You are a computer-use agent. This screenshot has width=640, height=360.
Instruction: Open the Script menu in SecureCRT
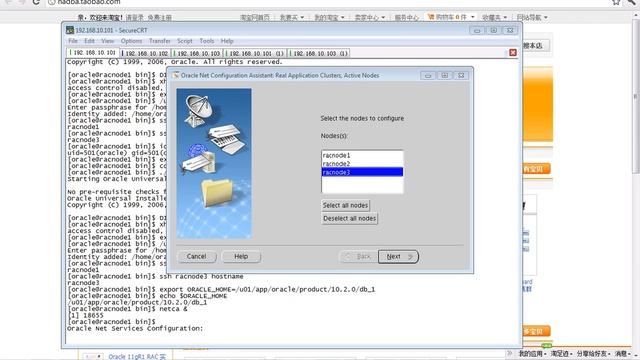pyautogui.click(x=184, y=41)
